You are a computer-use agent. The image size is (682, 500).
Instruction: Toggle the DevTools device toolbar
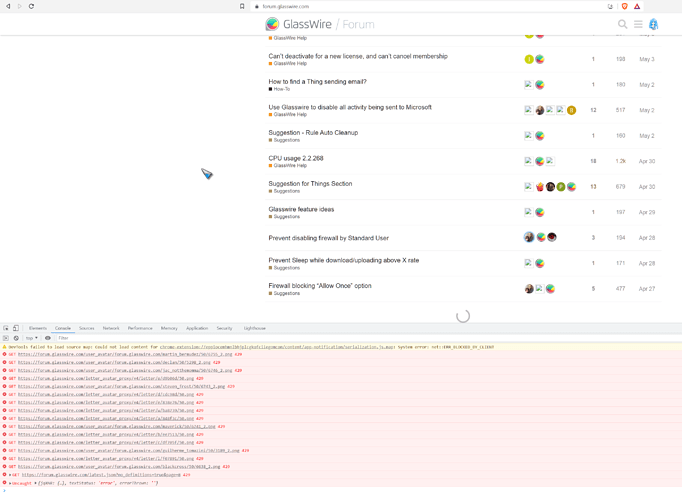(16, 328)
